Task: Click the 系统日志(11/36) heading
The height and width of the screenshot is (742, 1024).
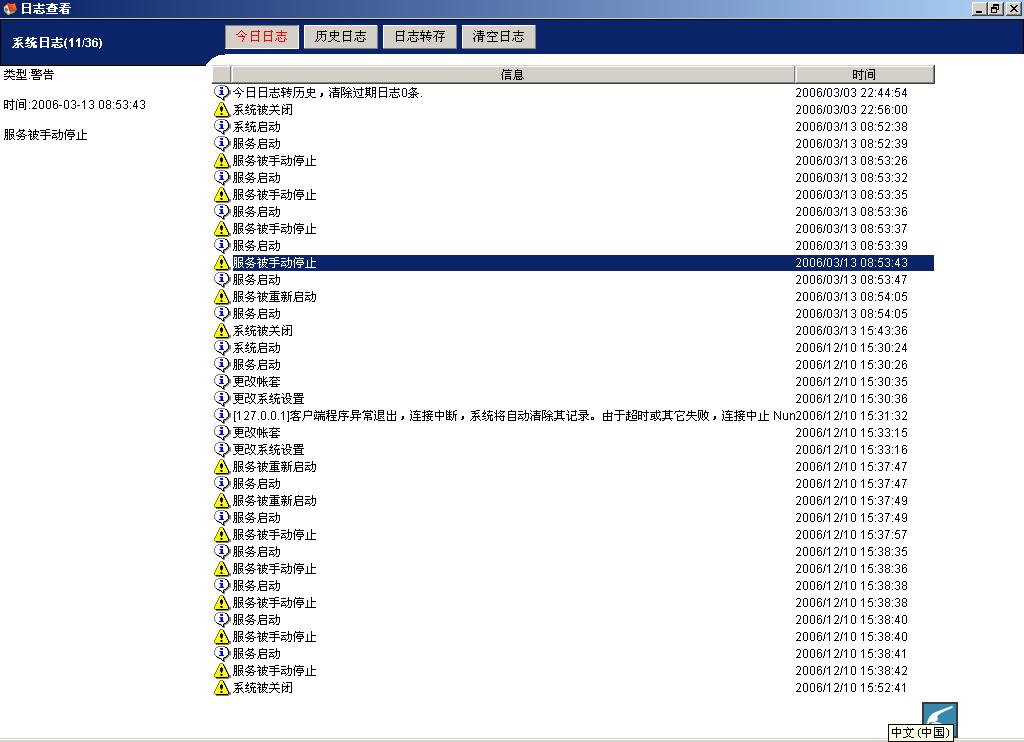Action: tap(57, 42)
